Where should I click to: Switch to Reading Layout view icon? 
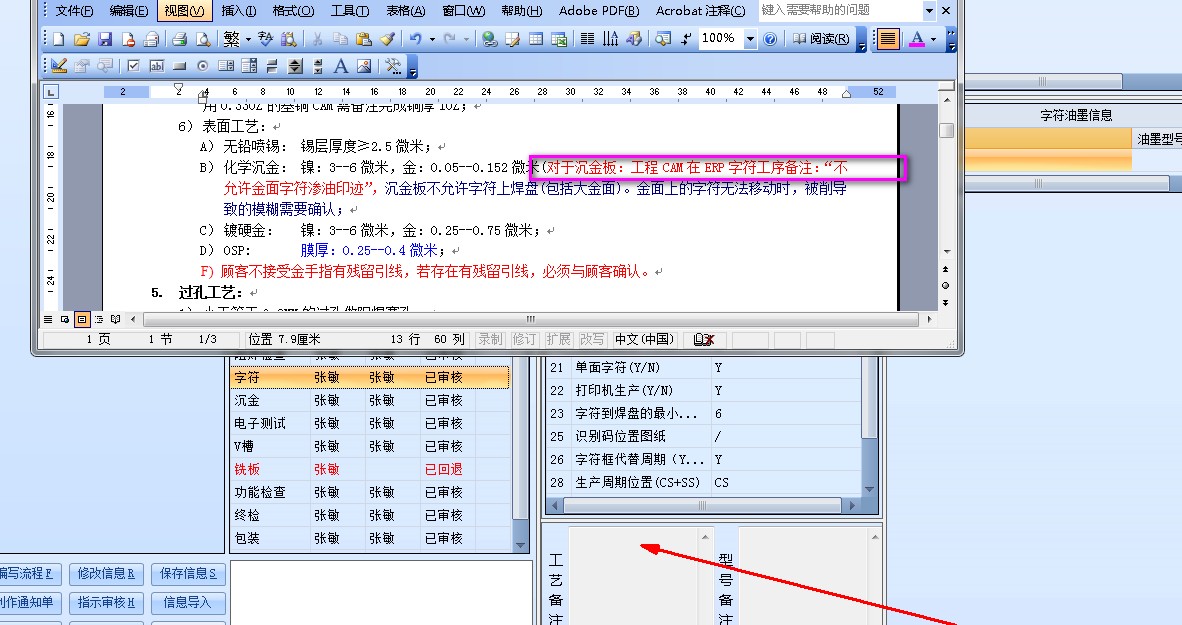pyautogui.click(x=115, y=320)
